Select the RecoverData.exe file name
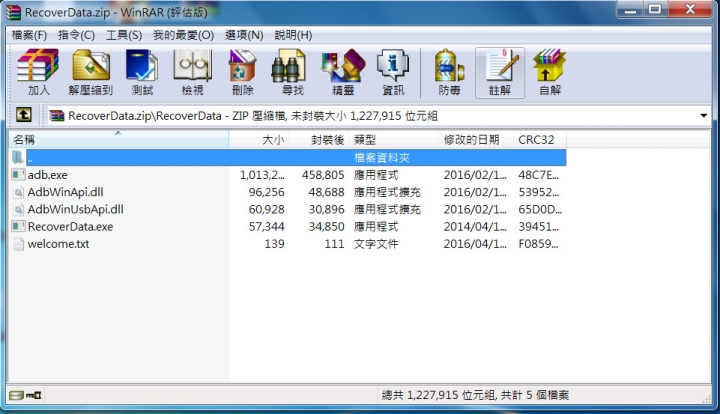 (x=70, y=227)
